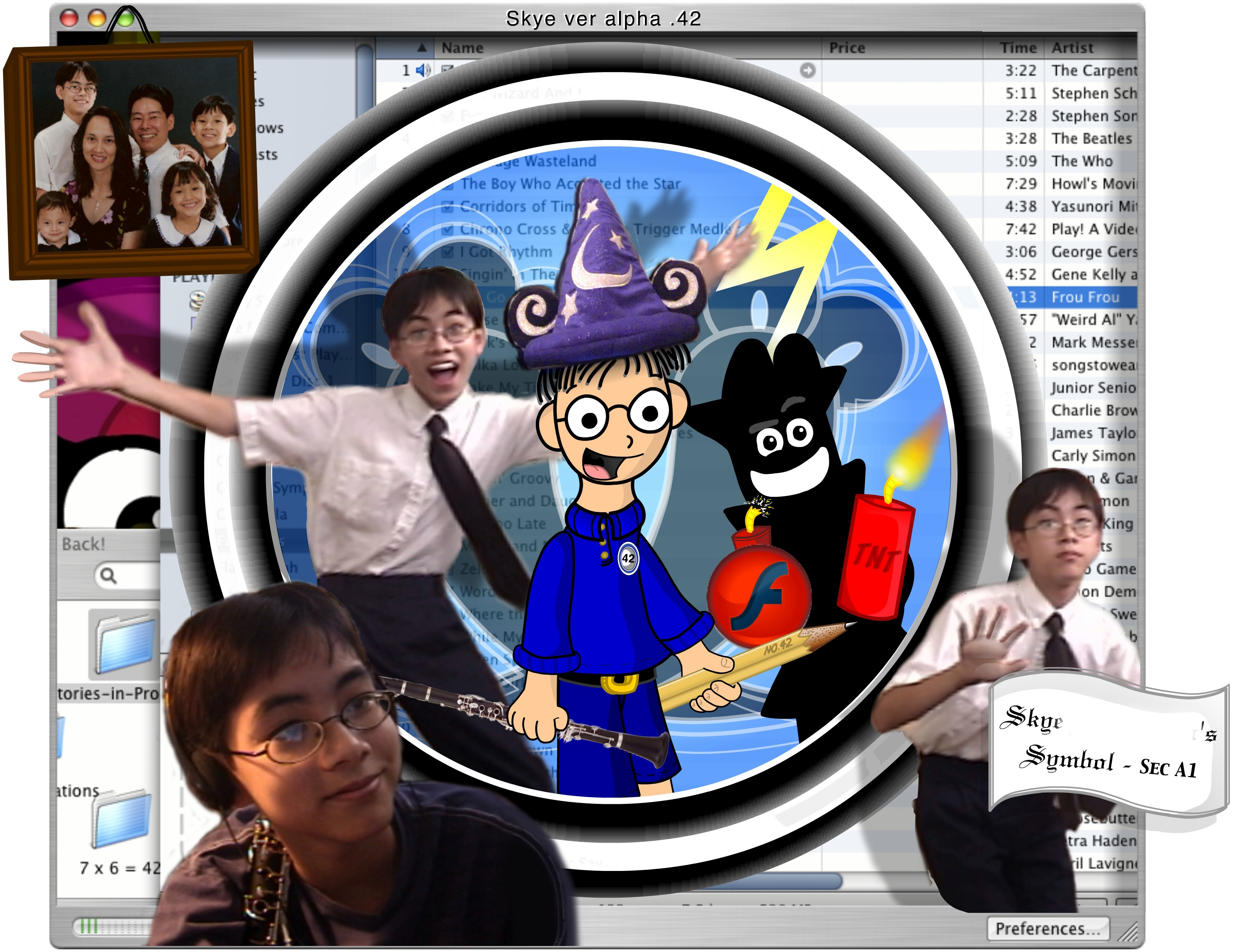
Task: Click the gray arrow circle in row one
Action: 807,70
